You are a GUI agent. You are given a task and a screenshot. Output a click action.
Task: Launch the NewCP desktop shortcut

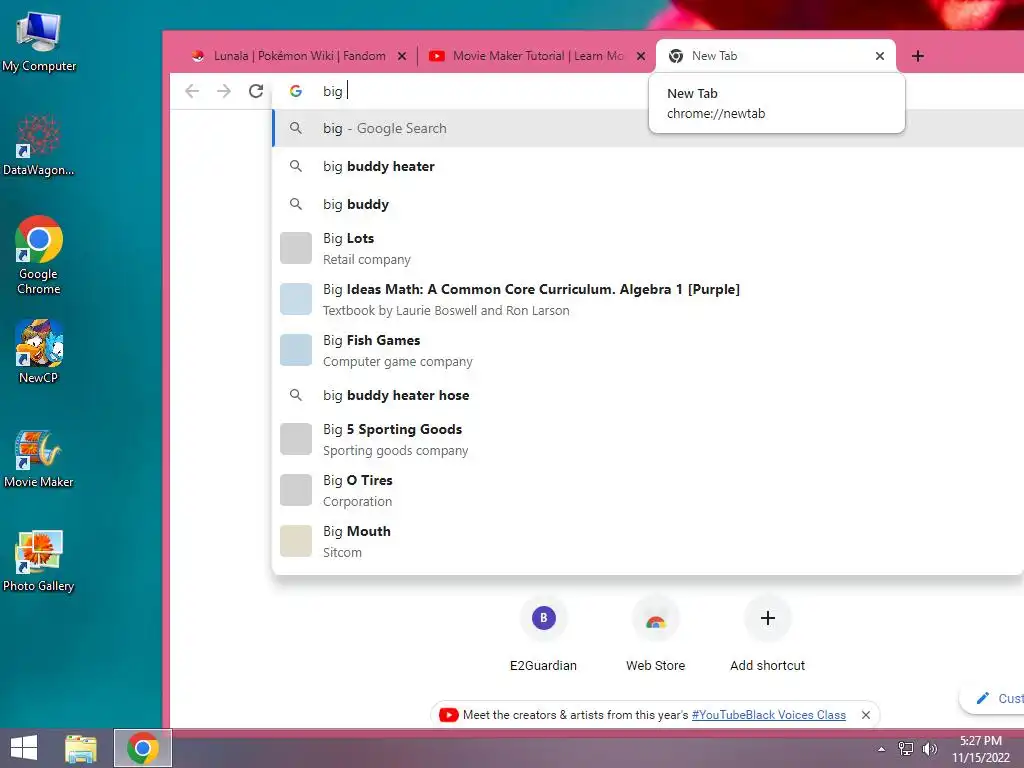39,351
